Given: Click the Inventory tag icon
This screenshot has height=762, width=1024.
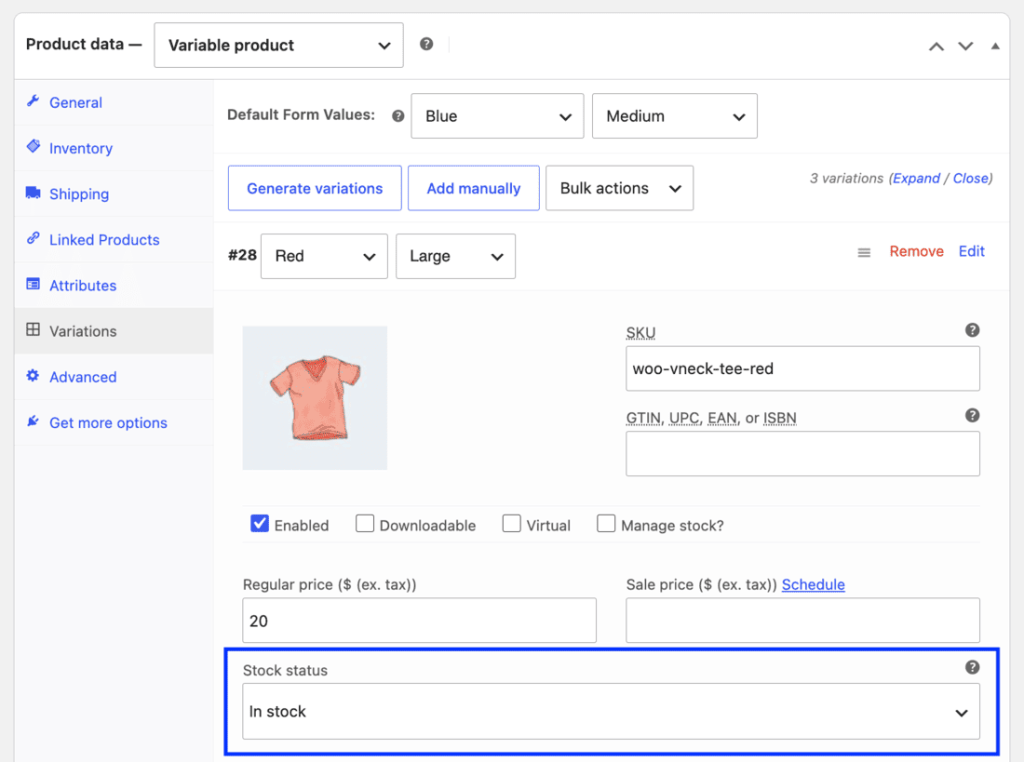Looking at the screenshot, I should pyautogui.click(x=33, y=146).
